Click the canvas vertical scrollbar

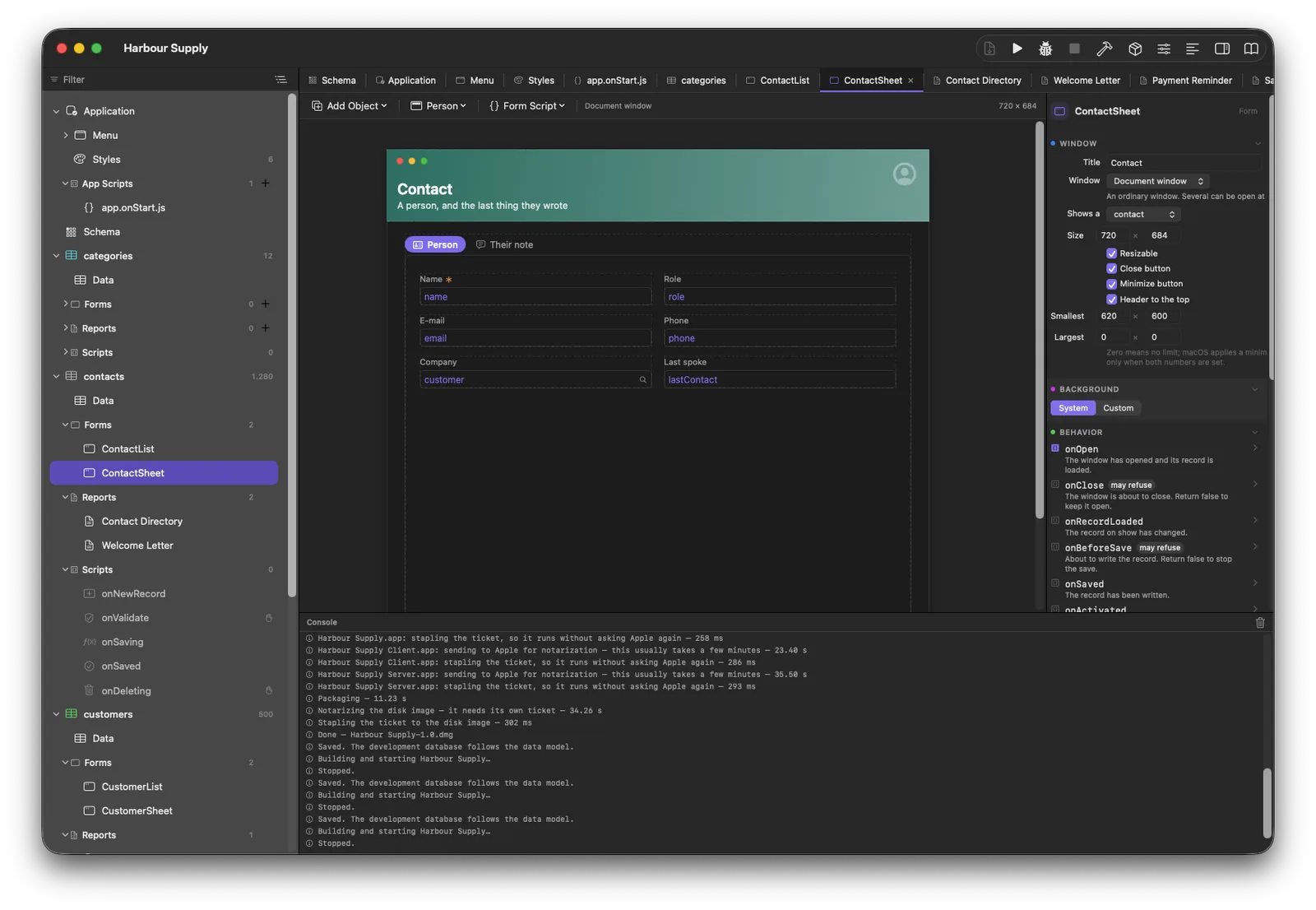pyautogui.click(x=1040, y=321)
